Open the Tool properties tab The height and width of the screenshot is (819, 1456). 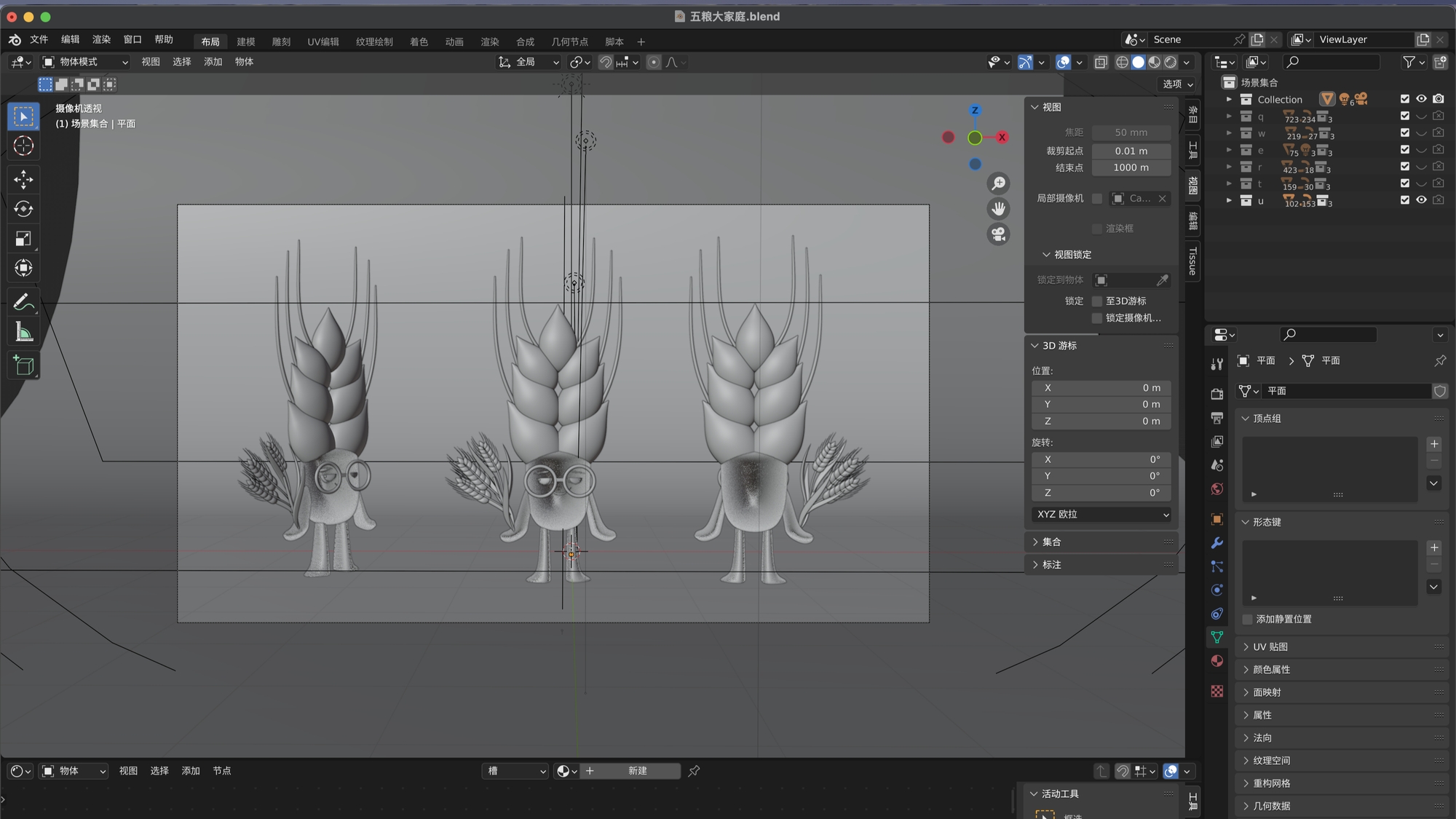(1216, 364)
